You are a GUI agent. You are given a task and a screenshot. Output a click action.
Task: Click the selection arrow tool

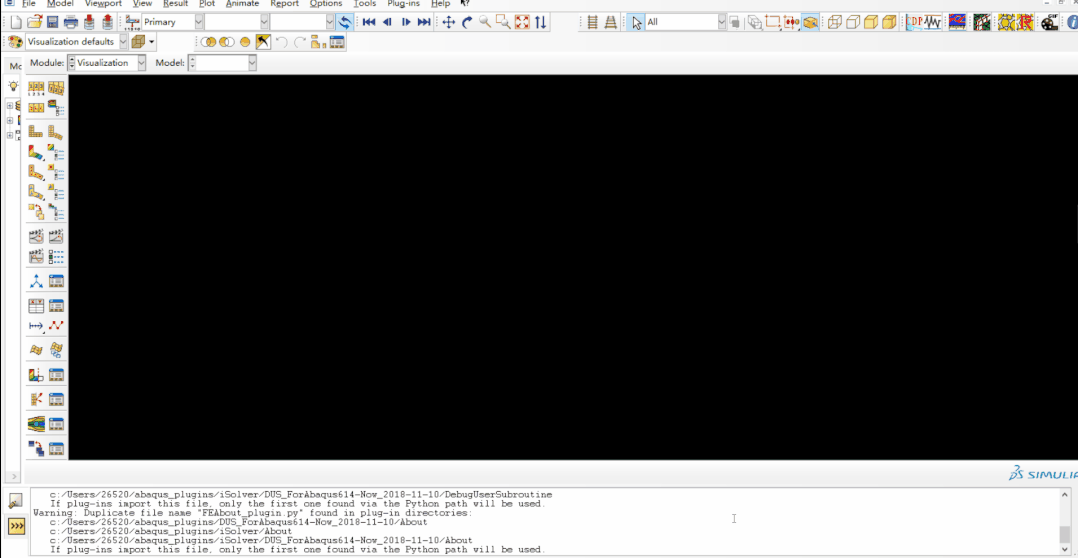(x=637, y=23)
